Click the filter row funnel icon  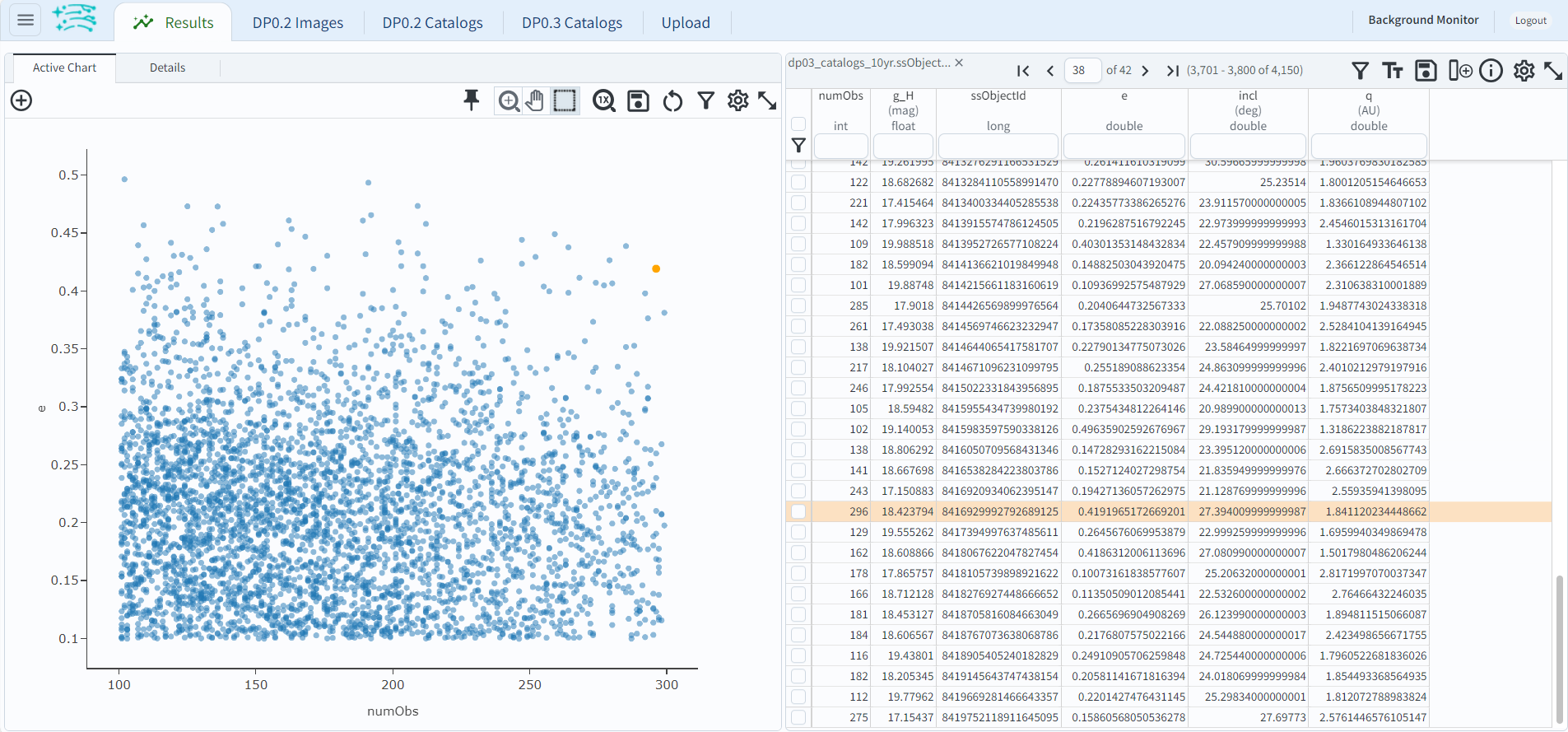coord(798,146)
